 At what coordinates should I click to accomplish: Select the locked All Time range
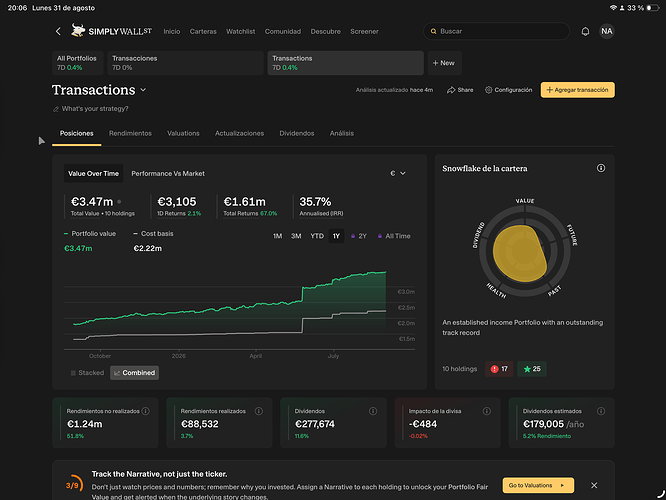(394, 236)
